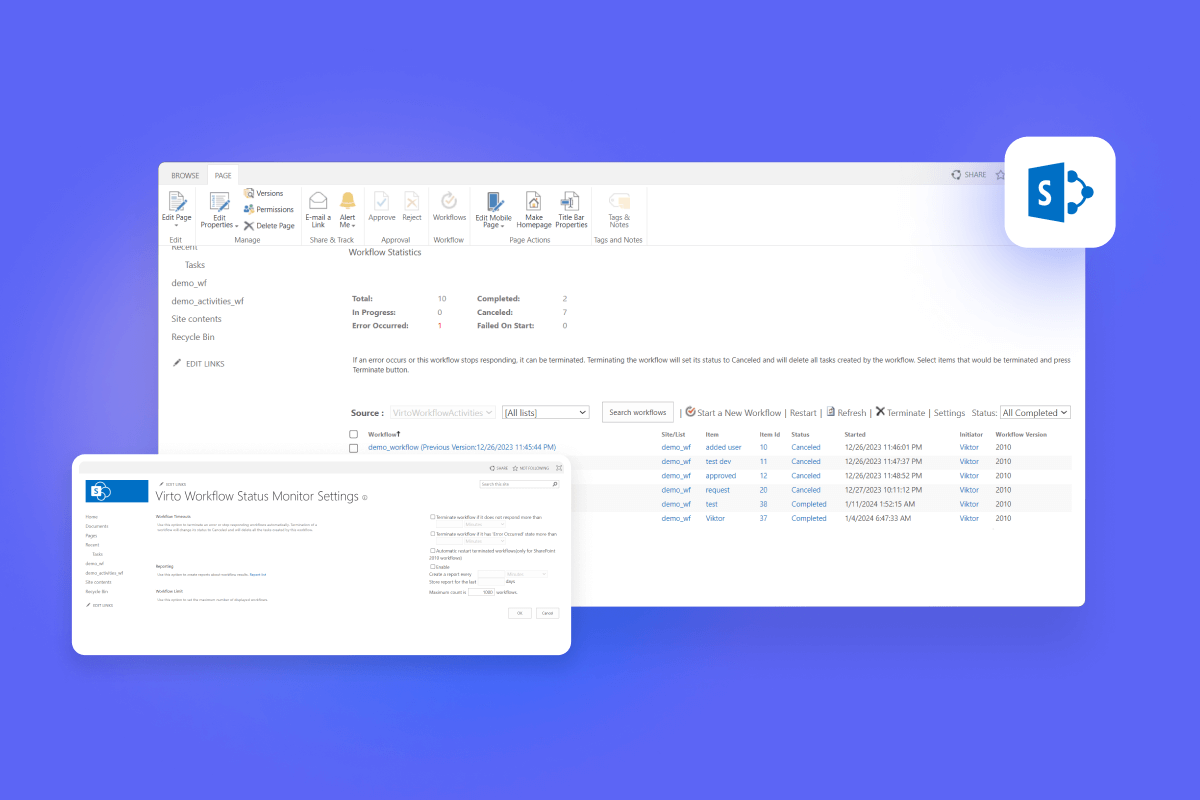Open E-mail a Link from Share & Track
Viewport: 1200px width, 800px height.
(317, 207)
